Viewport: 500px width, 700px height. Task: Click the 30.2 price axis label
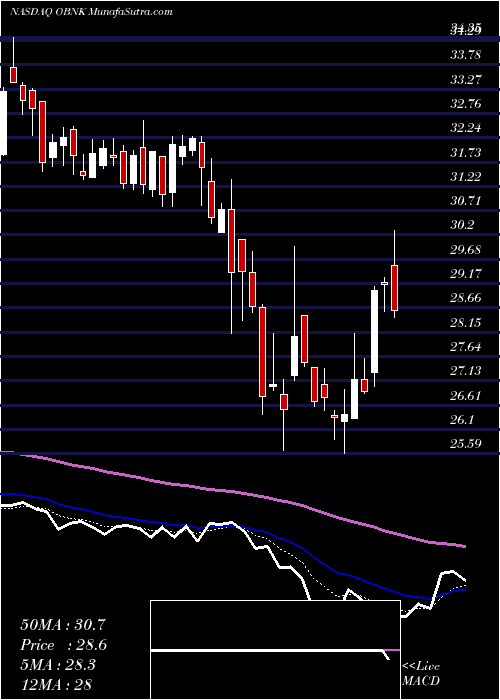click(x=462, y=225)
